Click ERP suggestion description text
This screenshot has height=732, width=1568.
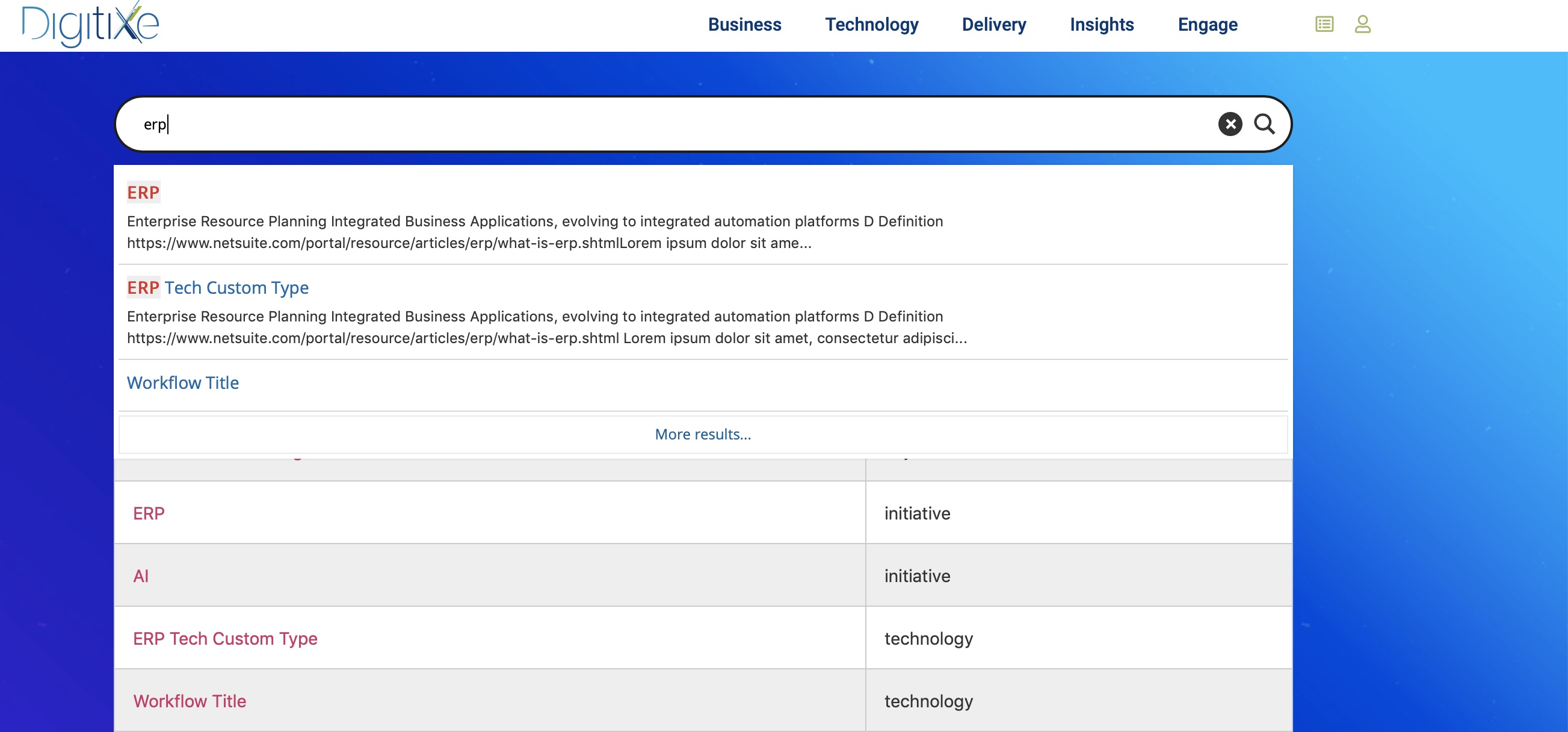pyautogui.click(x=535, y=232)
